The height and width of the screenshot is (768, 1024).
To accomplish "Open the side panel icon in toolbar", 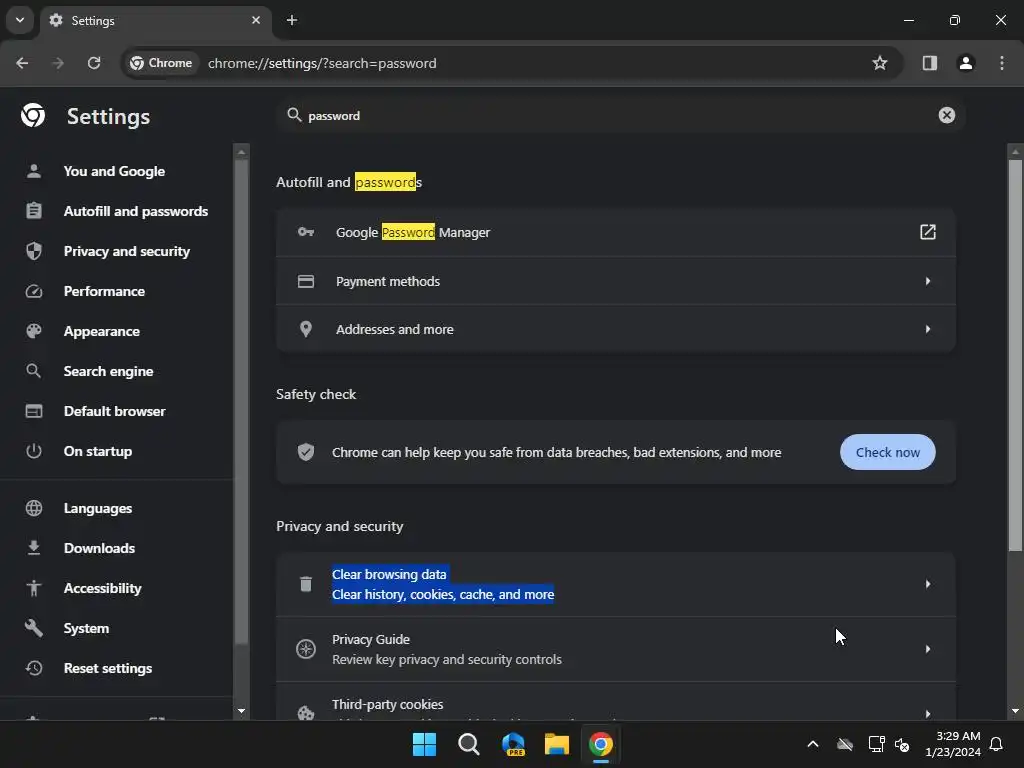I will tap(929, 63).
